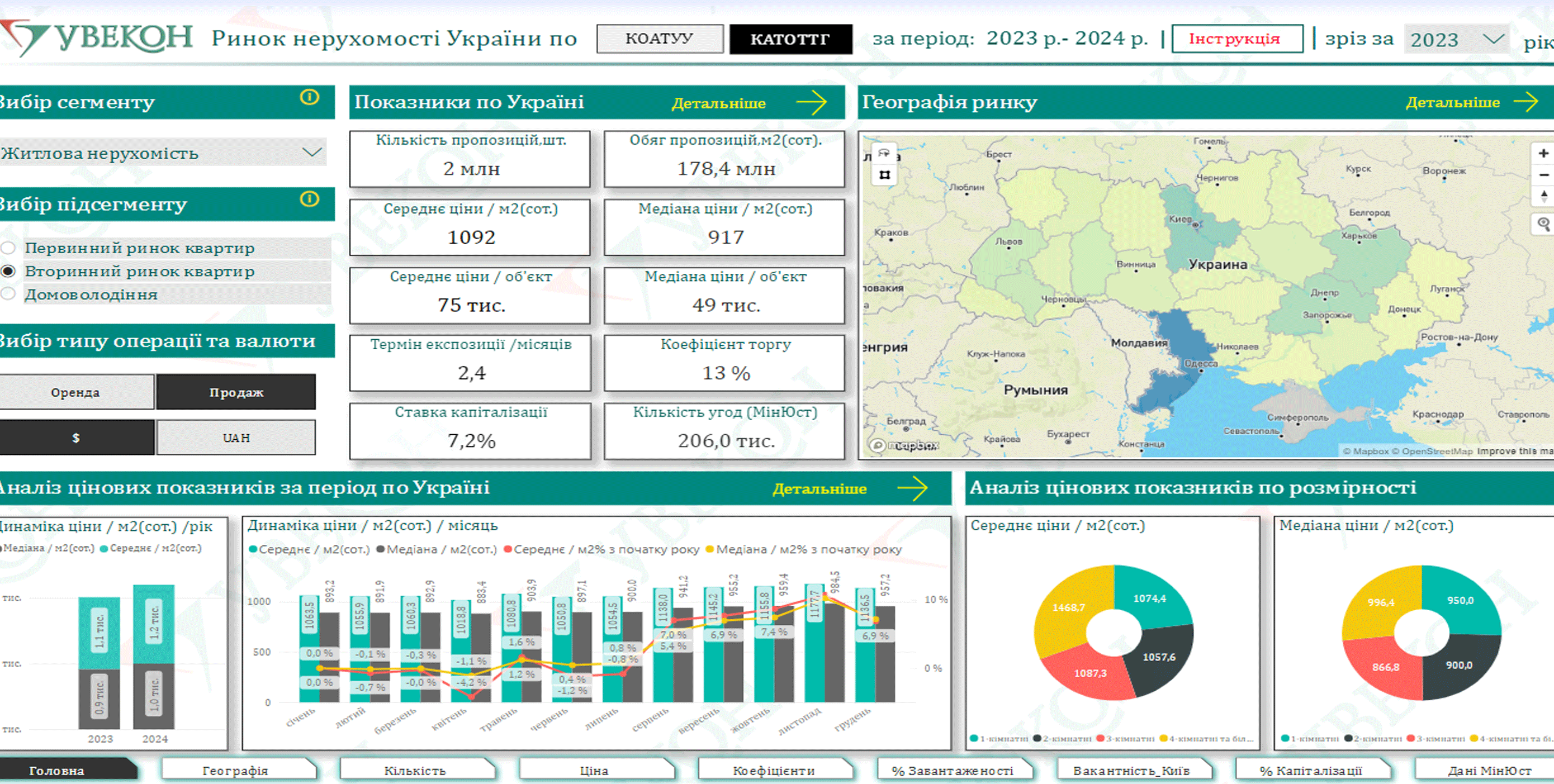Click the Коефіцієнт торгу 13 % card
The image size is (1554, 784).
[724, 363]
